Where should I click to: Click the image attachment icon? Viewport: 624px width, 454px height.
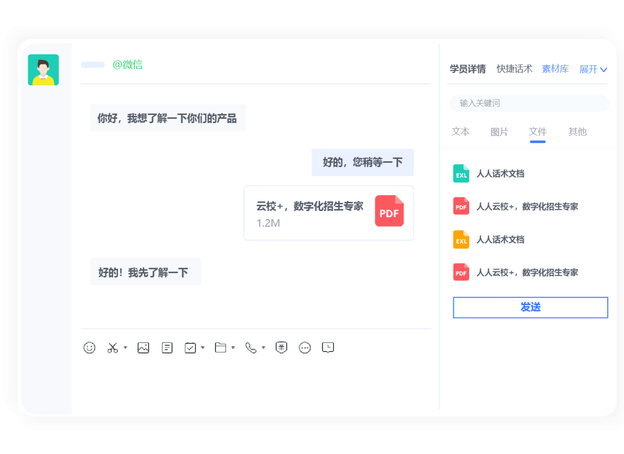(143, 348)
